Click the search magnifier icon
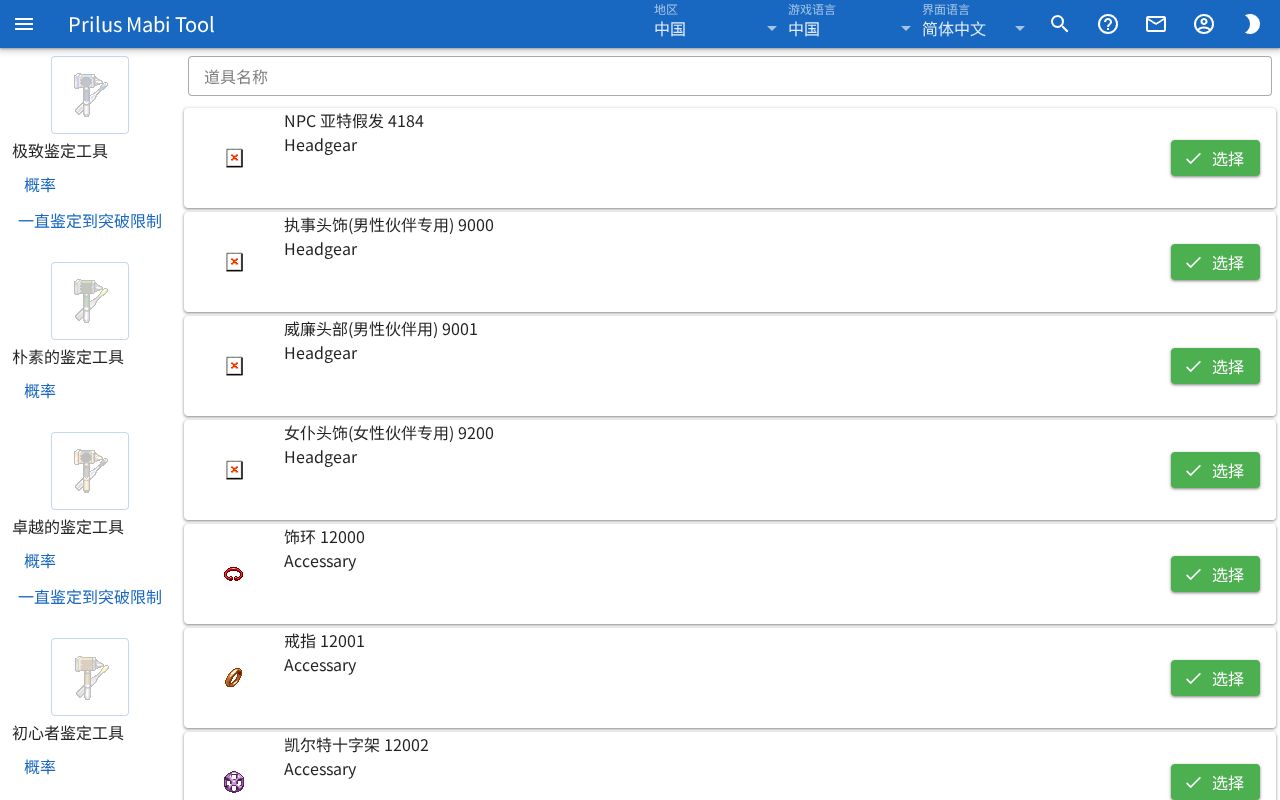Viewport: 1280px width, 800px height. coord(1060,24)
